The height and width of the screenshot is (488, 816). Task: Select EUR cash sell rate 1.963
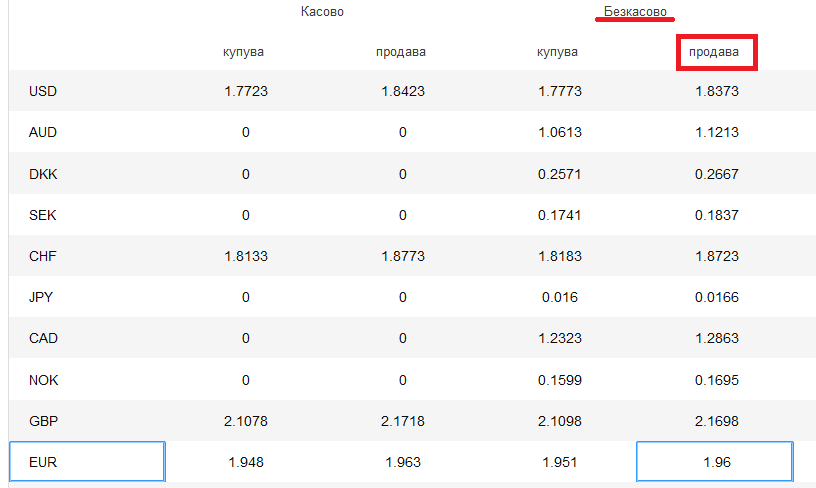[402, 462]
